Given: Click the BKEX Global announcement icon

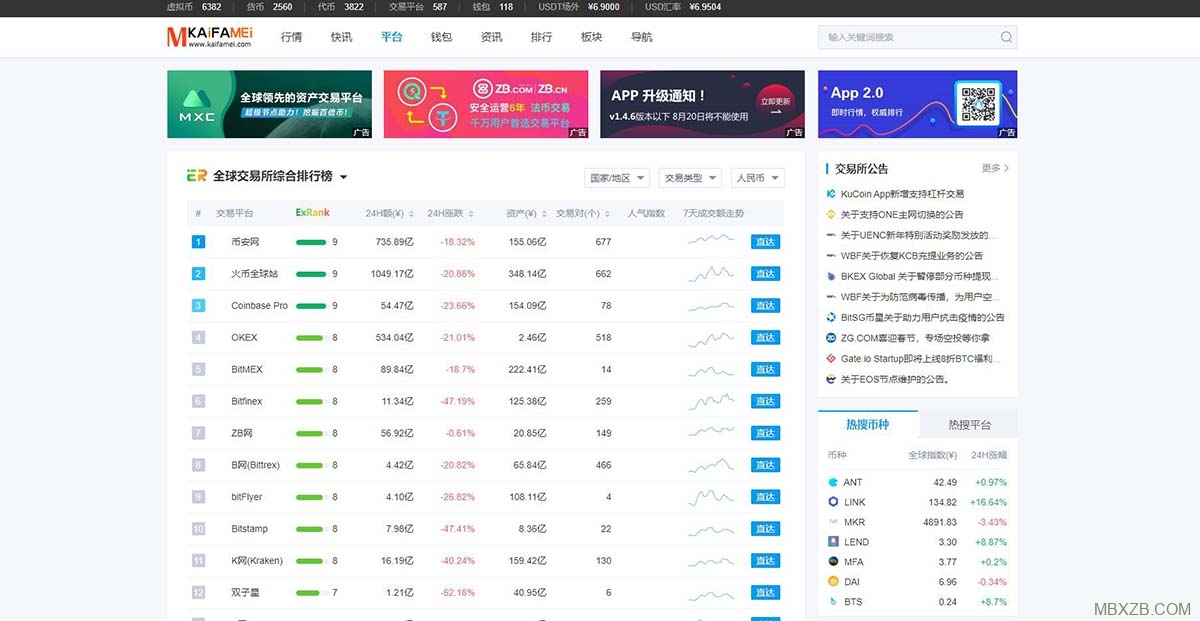Looking at the screenshot, I should pos(831,276).
